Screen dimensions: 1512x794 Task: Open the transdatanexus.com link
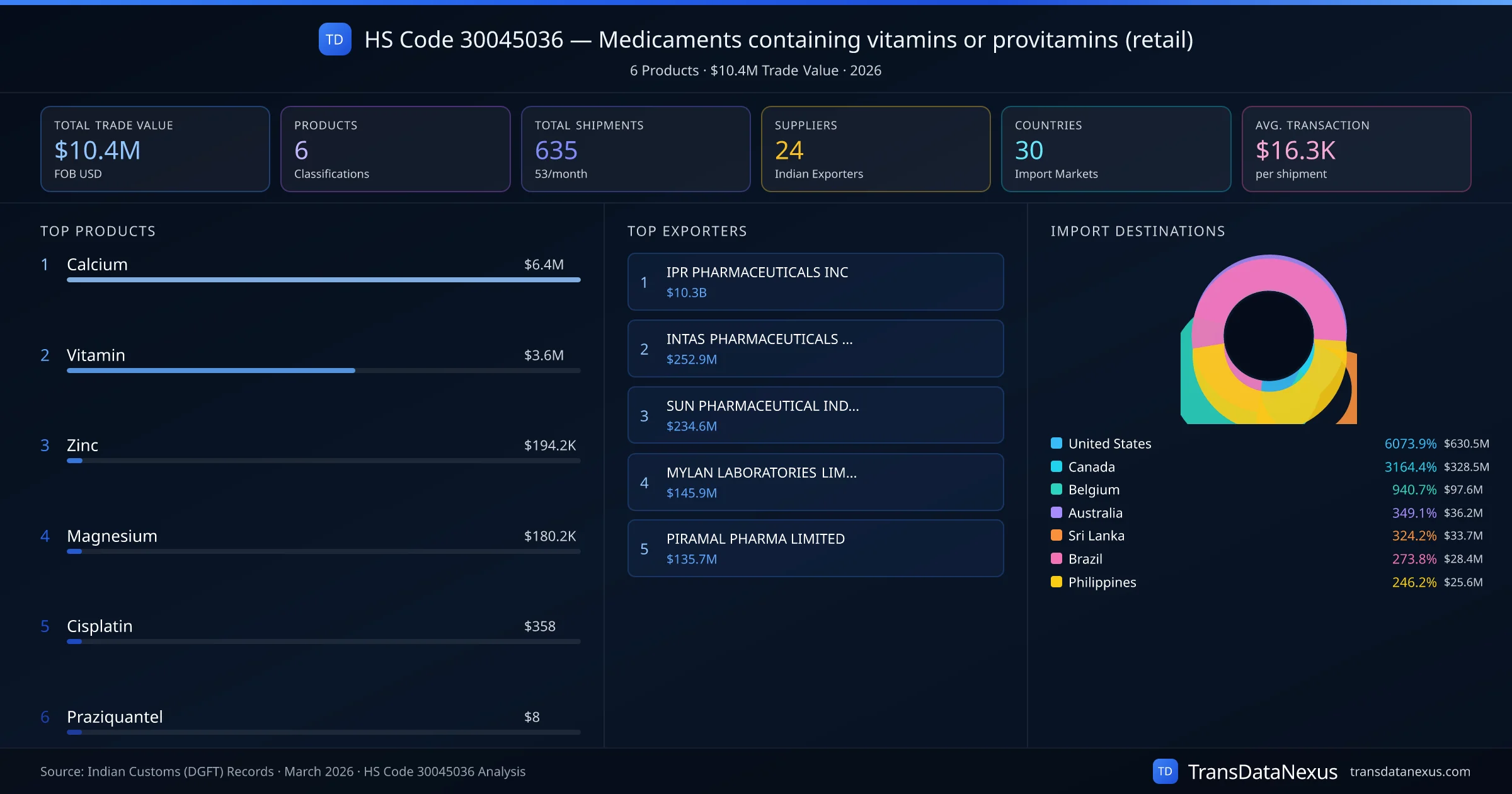(x=1409, y=771)
